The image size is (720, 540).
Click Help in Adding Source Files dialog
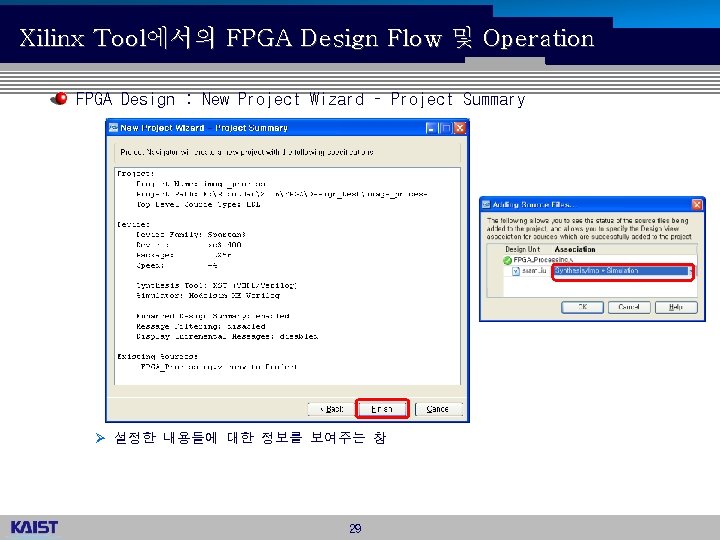tap(676, 307)
